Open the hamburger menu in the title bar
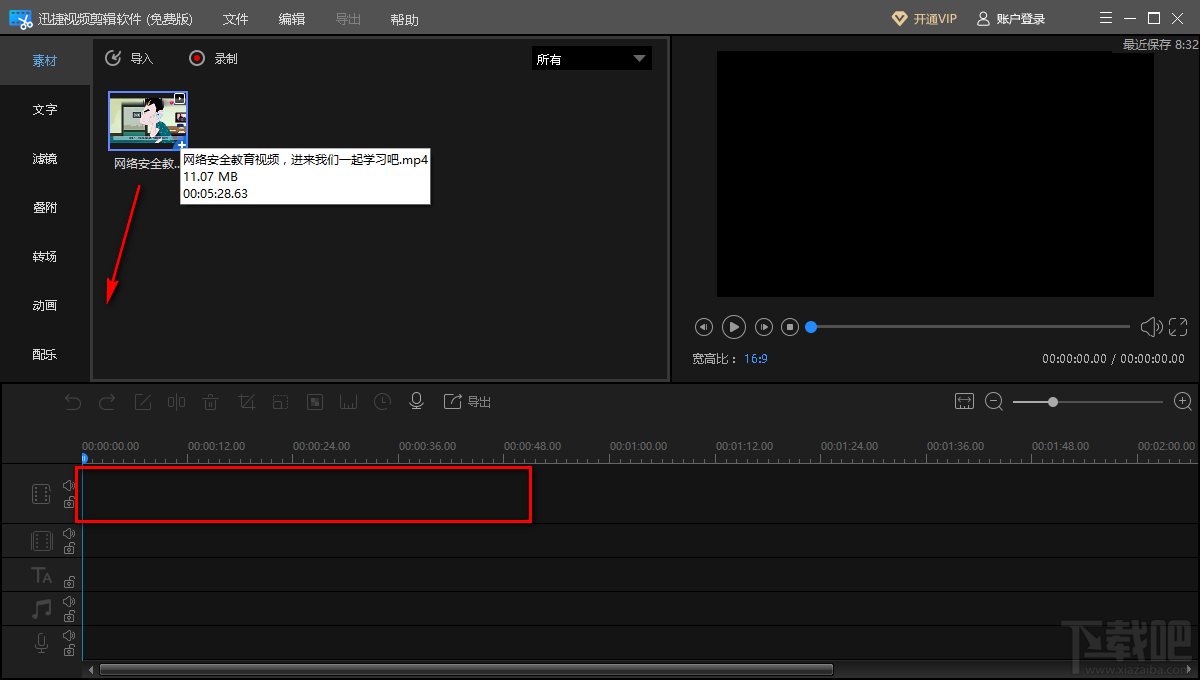 coord(1104,18)
